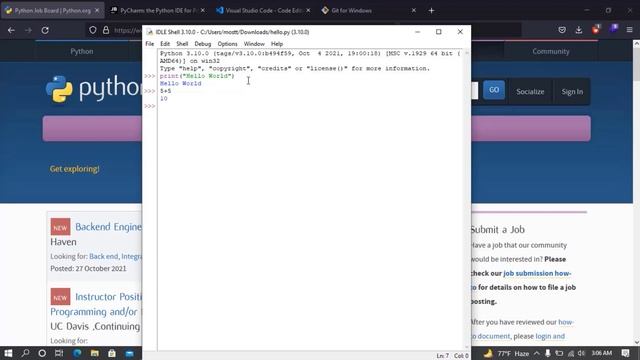Viewport: 640px width, 360px height.
Task: Click the taskbar clock showing 3:06 AM
Action: point(602,353)
